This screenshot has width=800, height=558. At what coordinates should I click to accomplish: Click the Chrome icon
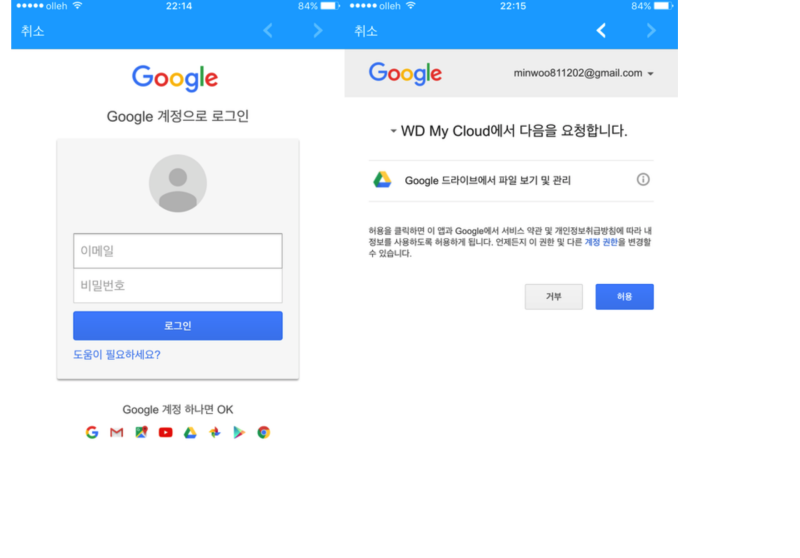(264, 433)
